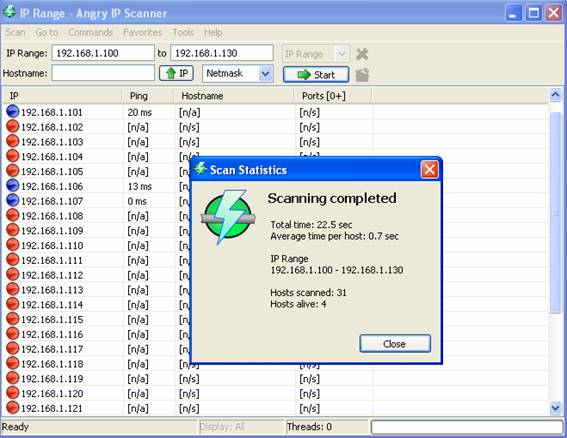The image size is (567, 438).
Task: Click the red status icon for 192.168.1.118
Action: pos(13,363)
